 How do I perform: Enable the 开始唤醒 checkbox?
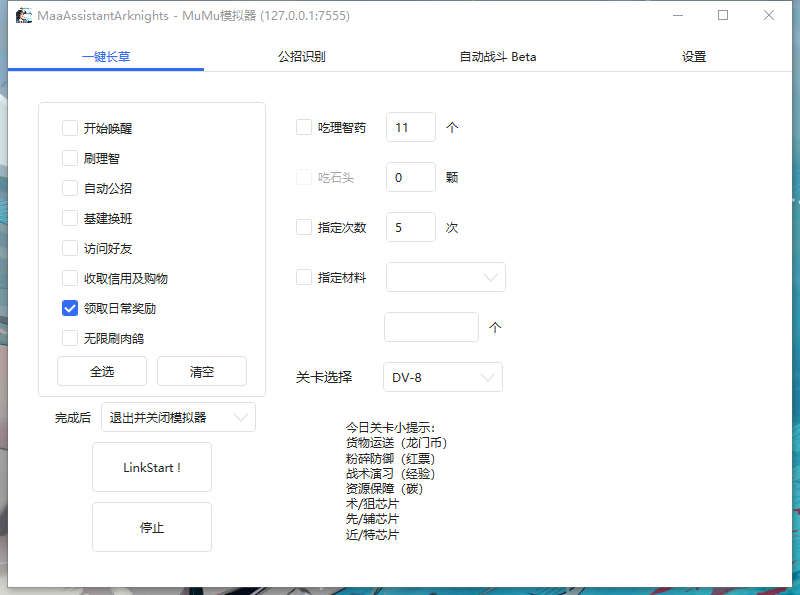69,128
